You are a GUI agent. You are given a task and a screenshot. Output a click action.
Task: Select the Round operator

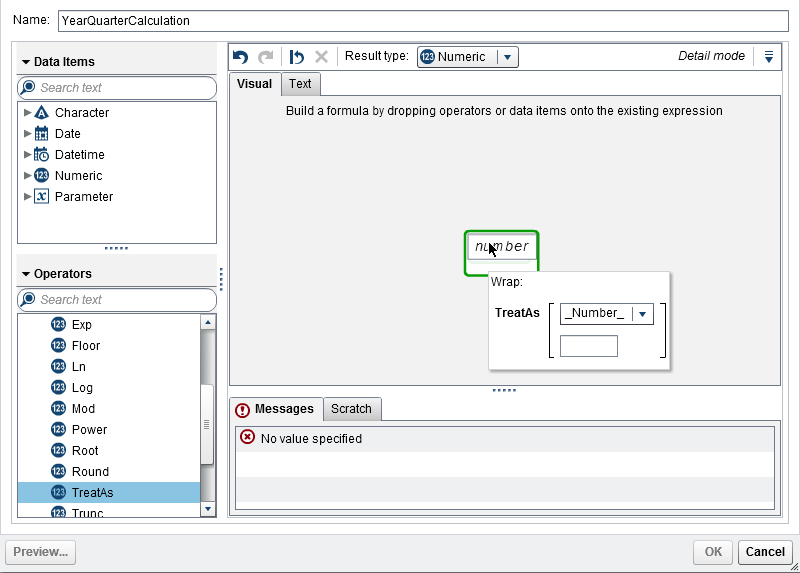click(x=90, y=471)
